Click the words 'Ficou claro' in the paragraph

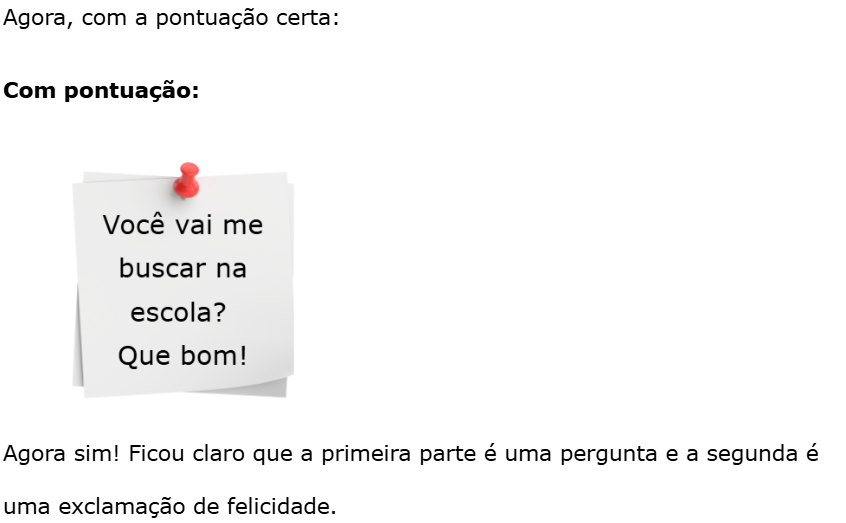pyautogui.click(x=187, y=453)
